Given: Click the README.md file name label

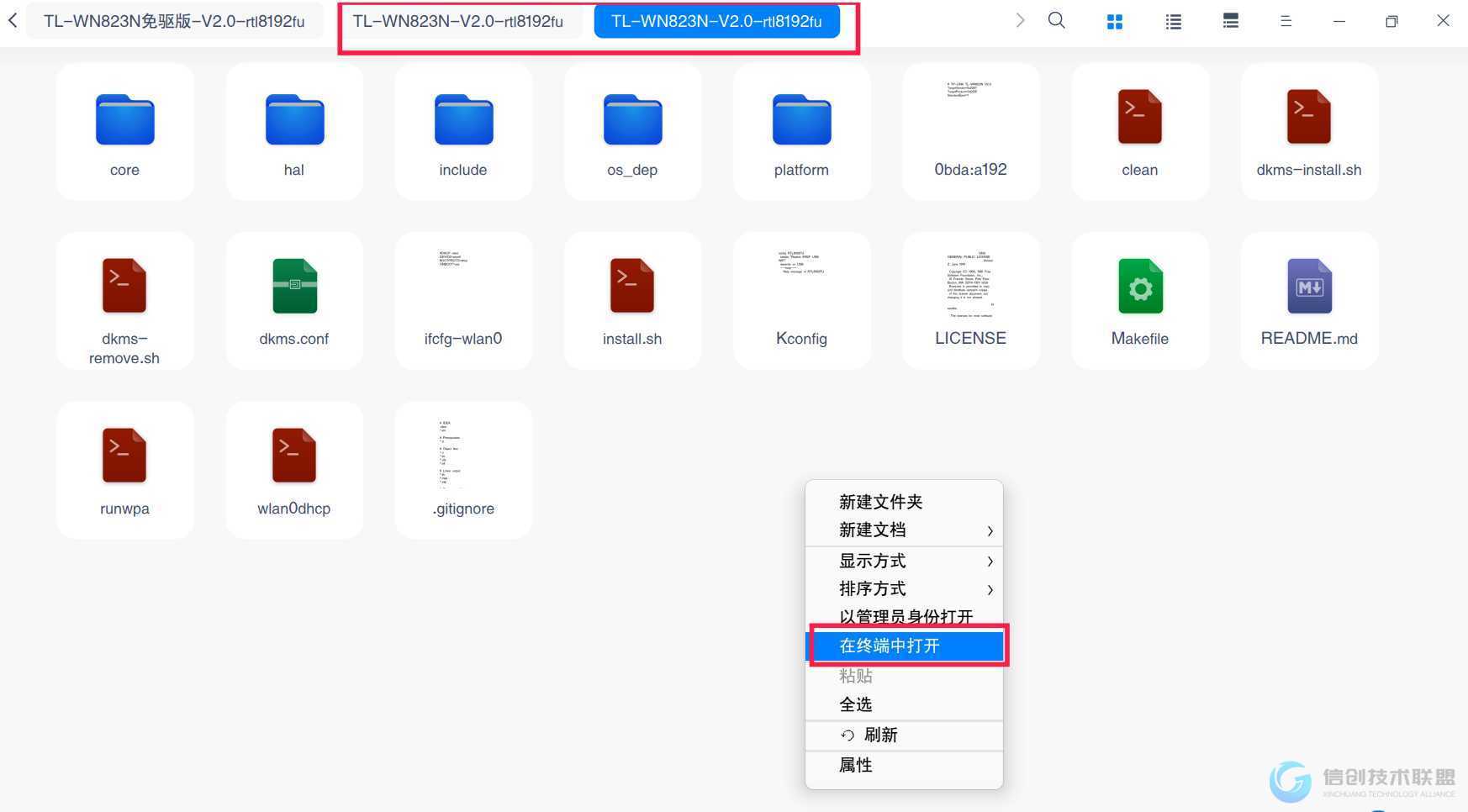Looking at the screenshot, I should (1308, 339).
